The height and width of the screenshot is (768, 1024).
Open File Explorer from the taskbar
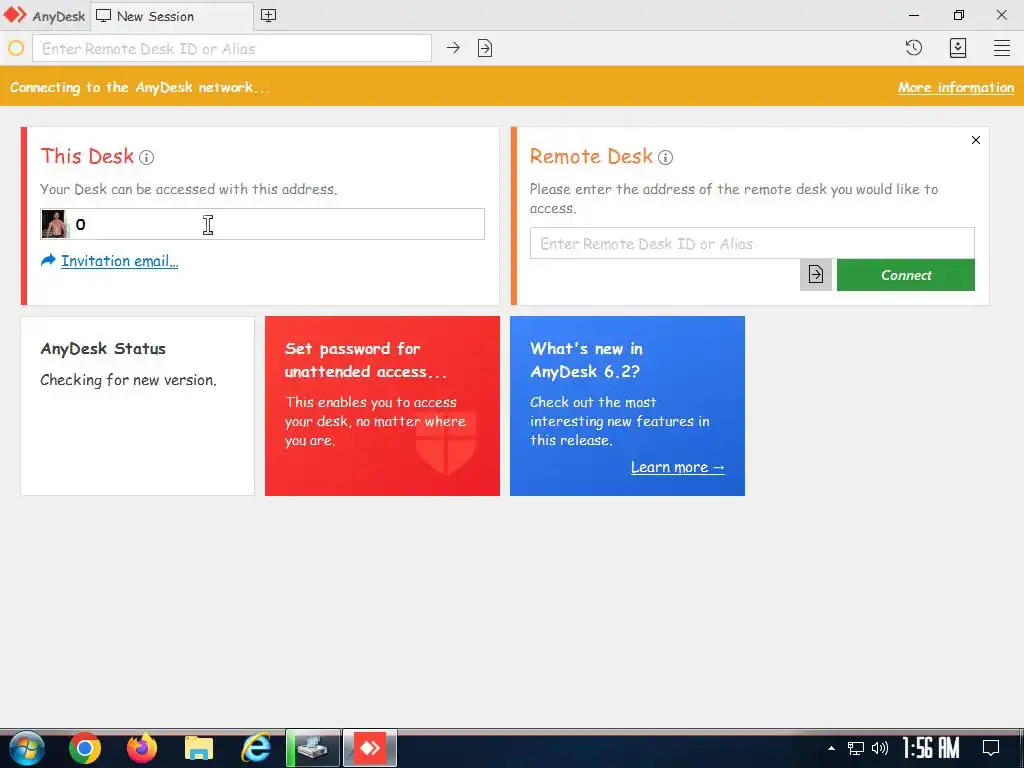click(x=199, y=748)
